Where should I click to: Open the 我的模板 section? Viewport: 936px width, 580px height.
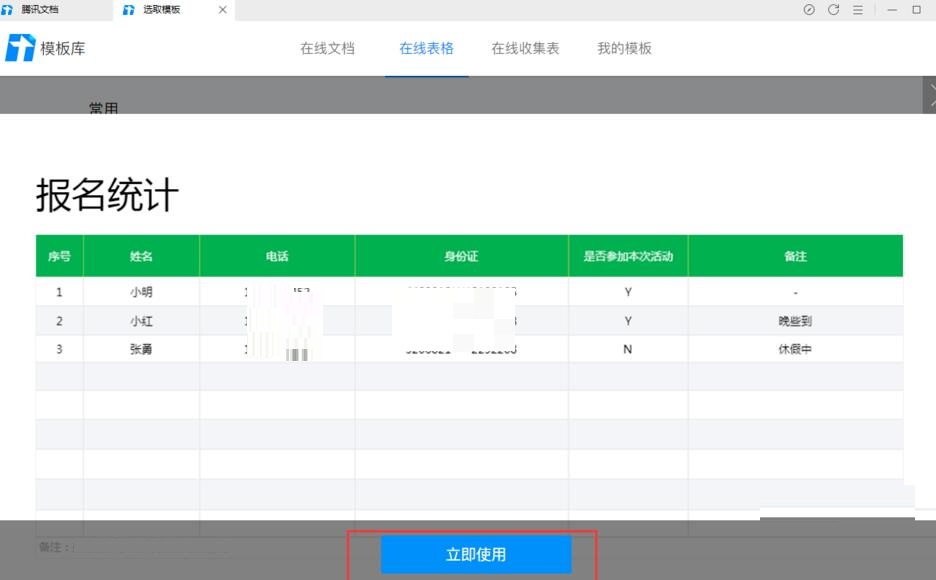[622, 47]
